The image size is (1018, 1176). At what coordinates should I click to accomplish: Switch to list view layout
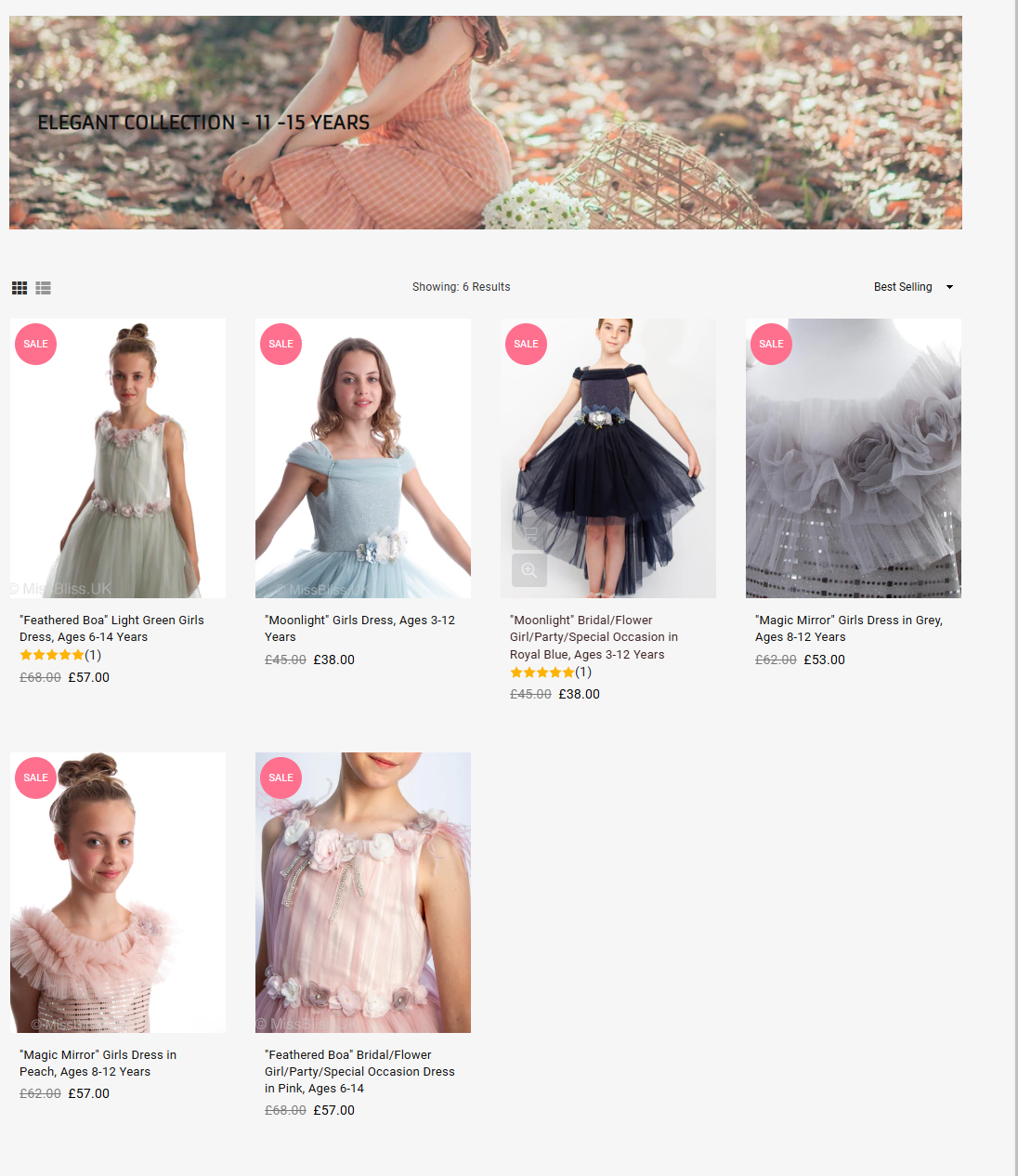point(43,288)
